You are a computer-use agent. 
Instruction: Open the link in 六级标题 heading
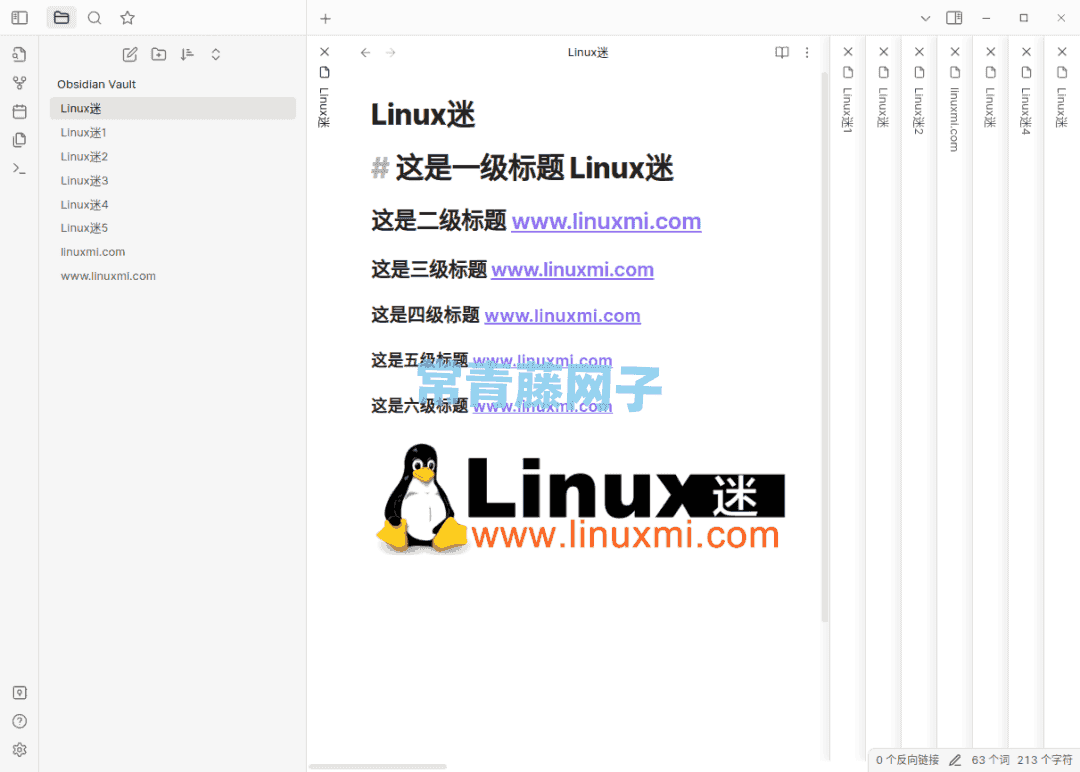(x=542, y=406)
